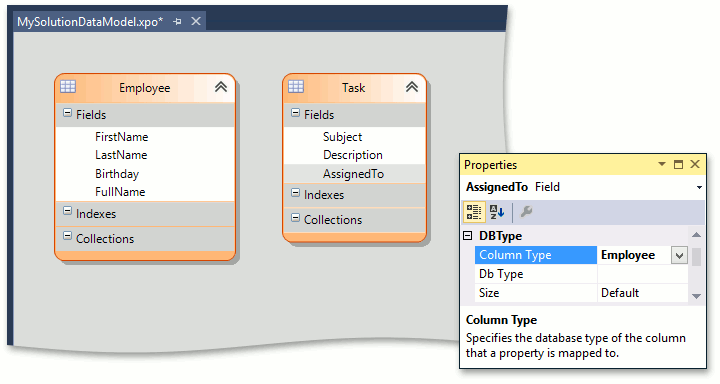Click the Employee table grid icon
This screenshot has width=720, height=384.
pos(68,86)
